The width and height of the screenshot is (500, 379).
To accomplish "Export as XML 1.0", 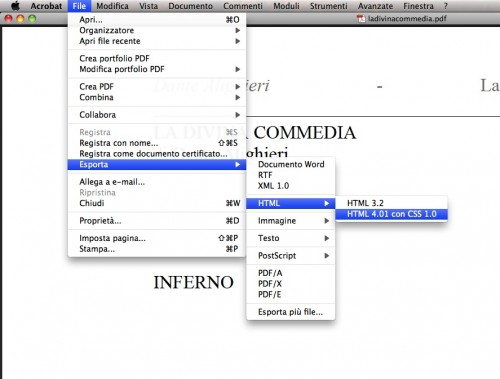I will [x=291, y=186].
